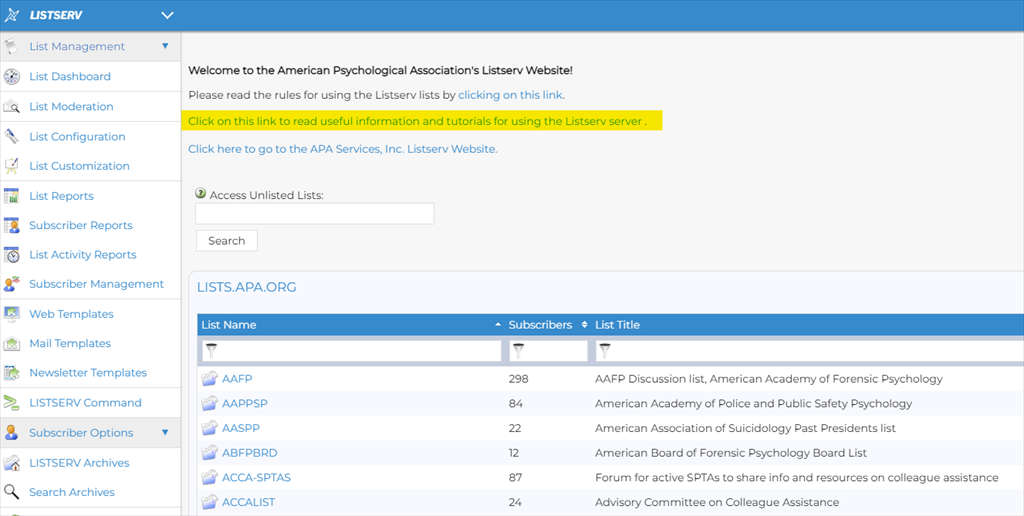Screen dimensions: 1024x516
Task: Click the List Dashboard gauge icon
Action: click(x=11, y=76)
